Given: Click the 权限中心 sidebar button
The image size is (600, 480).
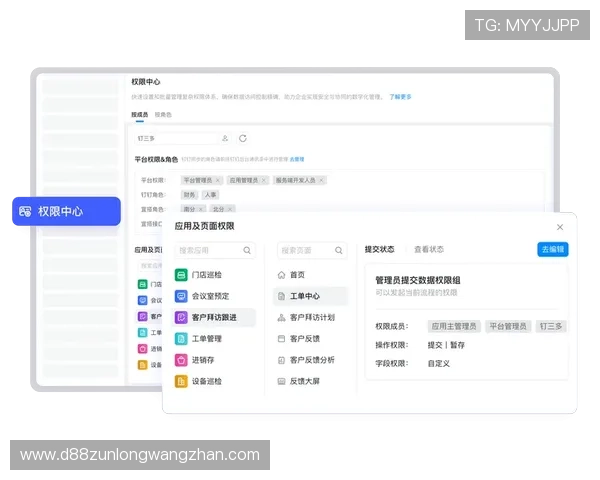Looking at the screenshot, I should 67,211.
